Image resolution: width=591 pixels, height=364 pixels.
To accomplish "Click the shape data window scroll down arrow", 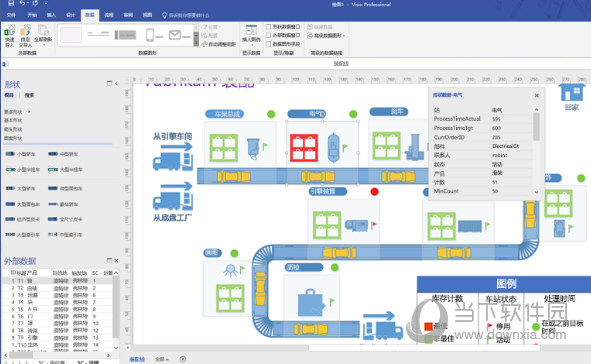I will point(536,192).
